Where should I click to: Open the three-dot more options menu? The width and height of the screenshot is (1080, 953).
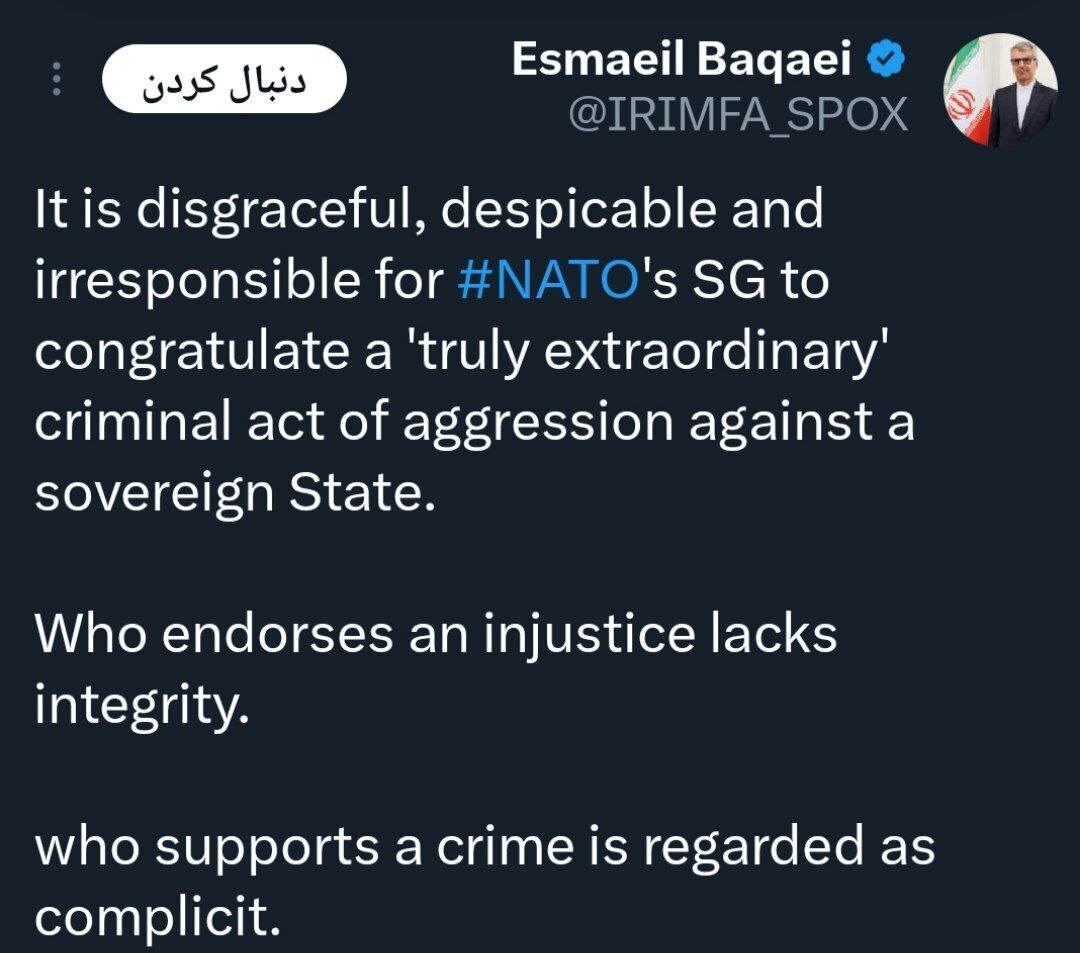point(56,78)
